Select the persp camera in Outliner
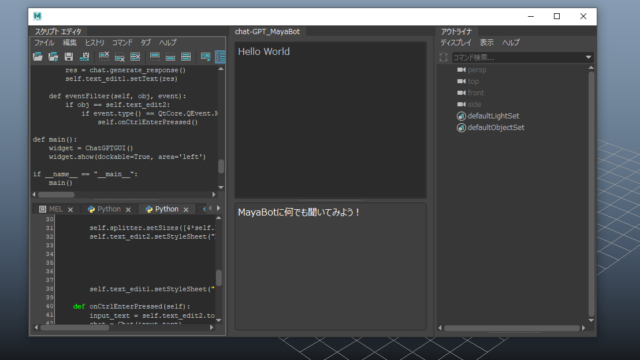 tap(477, 70)
